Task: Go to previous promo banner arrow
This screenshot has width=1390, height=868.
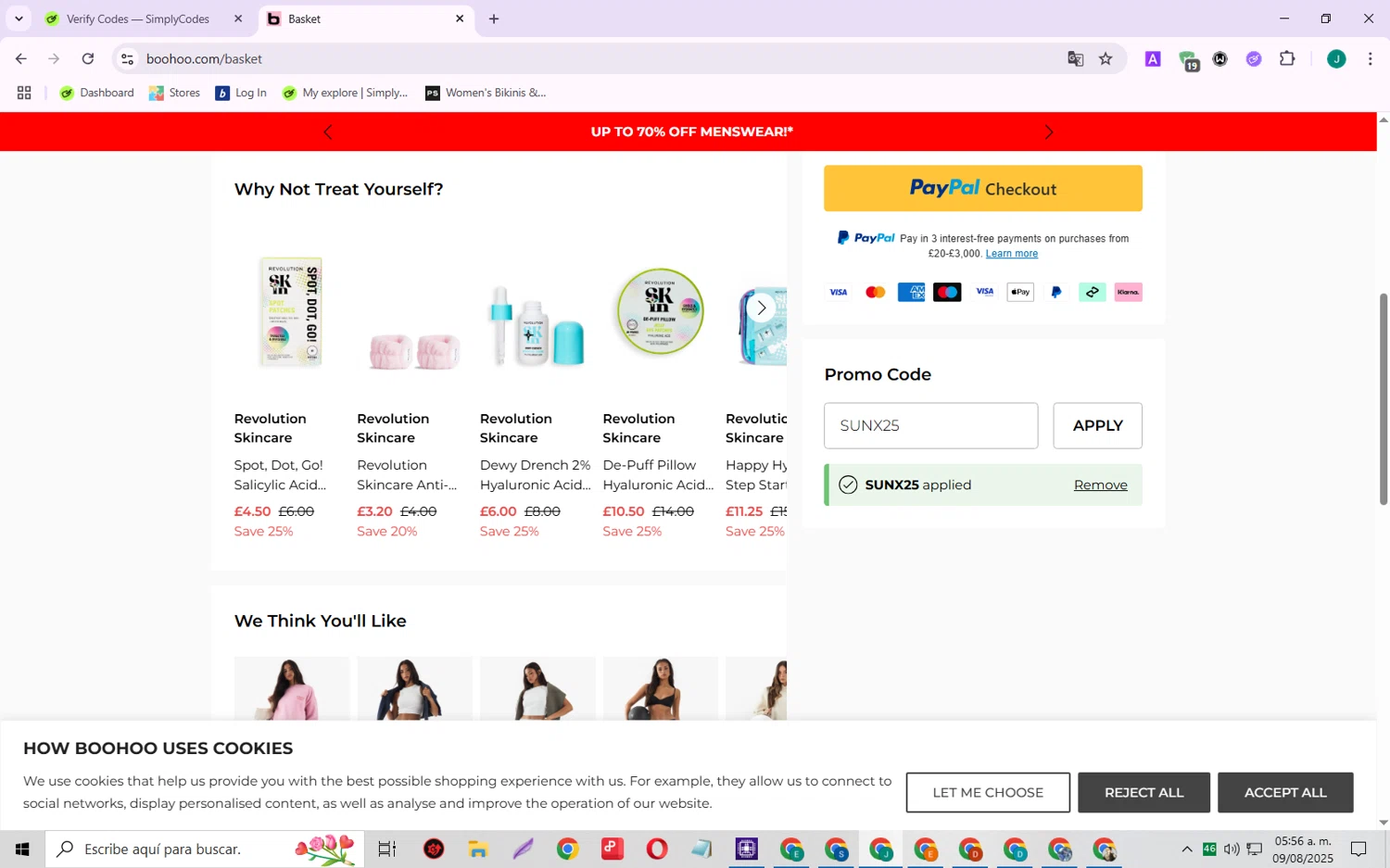Action: [x=327, y=132]
